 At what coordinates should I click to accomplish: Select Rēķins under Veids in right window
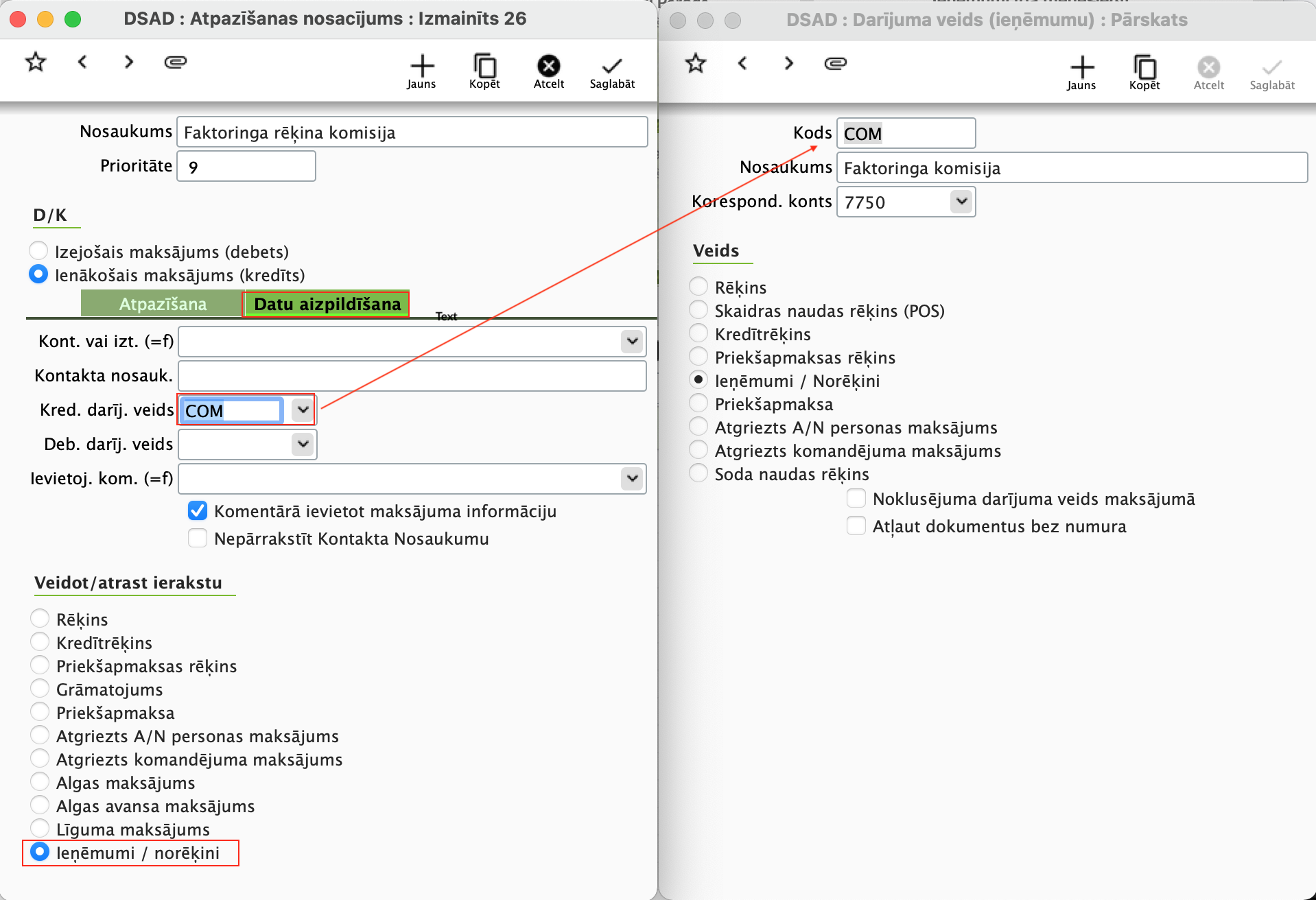698,287
